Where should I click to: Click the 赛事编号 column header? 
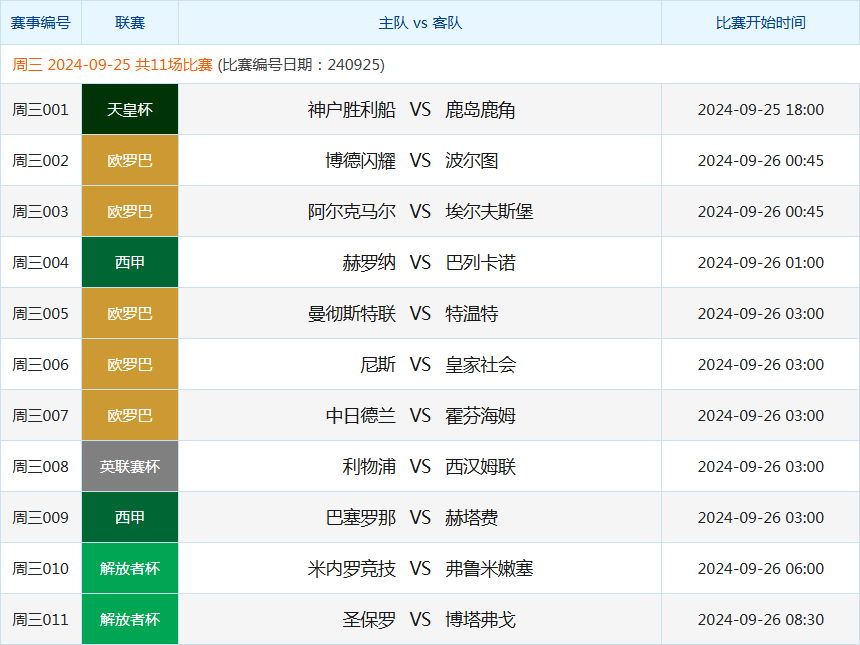click(x=41, y=22)
